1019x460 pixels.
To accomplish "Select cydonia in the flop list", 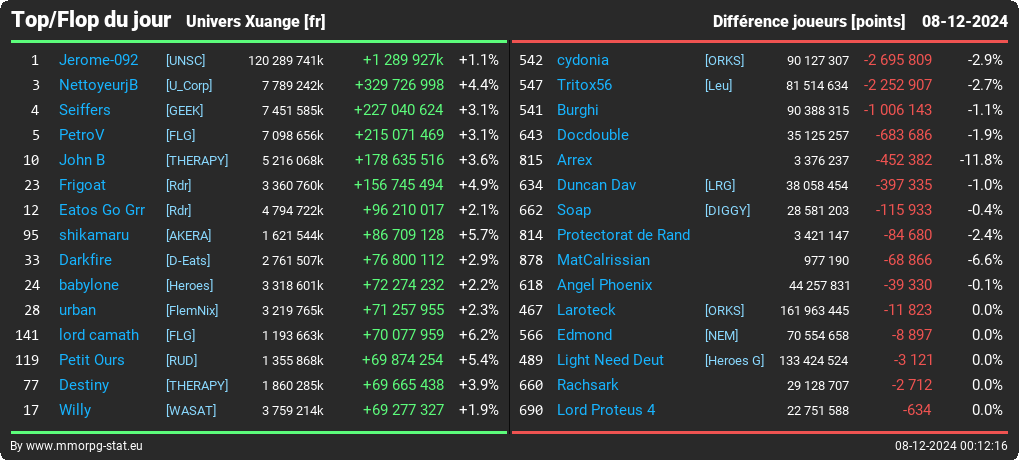I will 583,60.
